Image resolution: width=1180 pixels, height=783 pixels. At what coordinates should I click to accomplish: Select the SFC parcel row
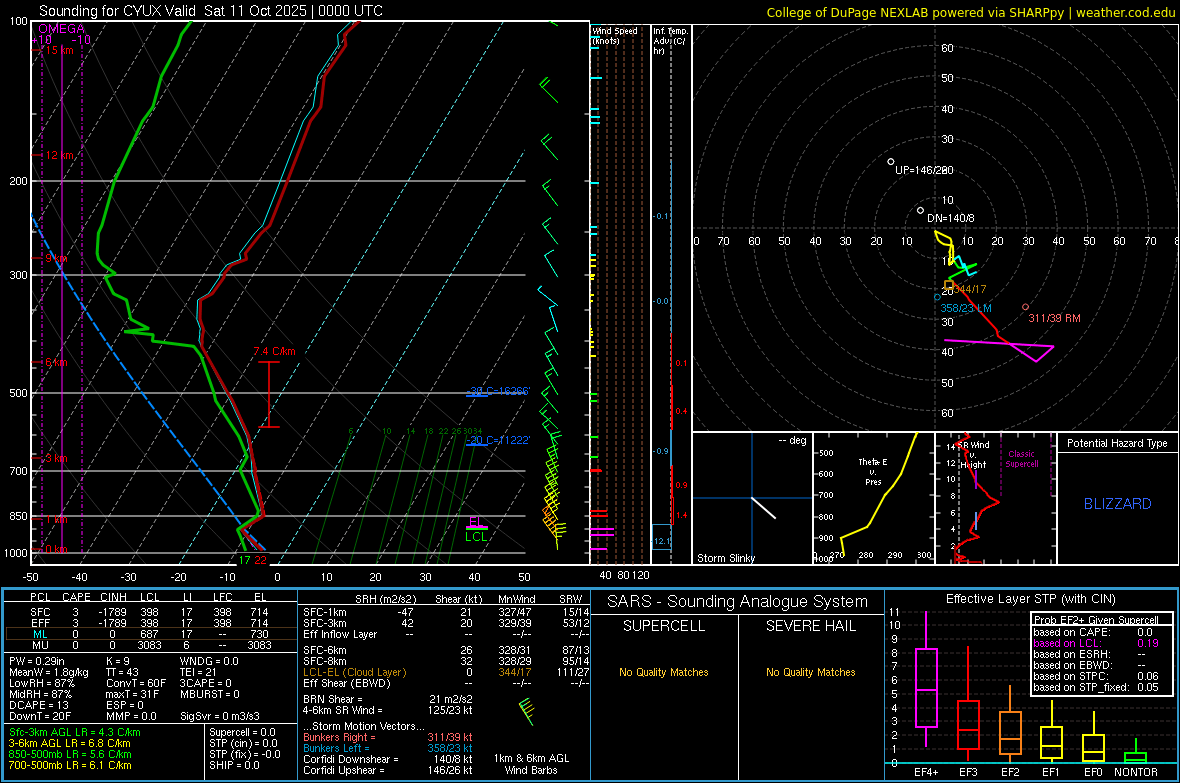(x=150, y=612)
